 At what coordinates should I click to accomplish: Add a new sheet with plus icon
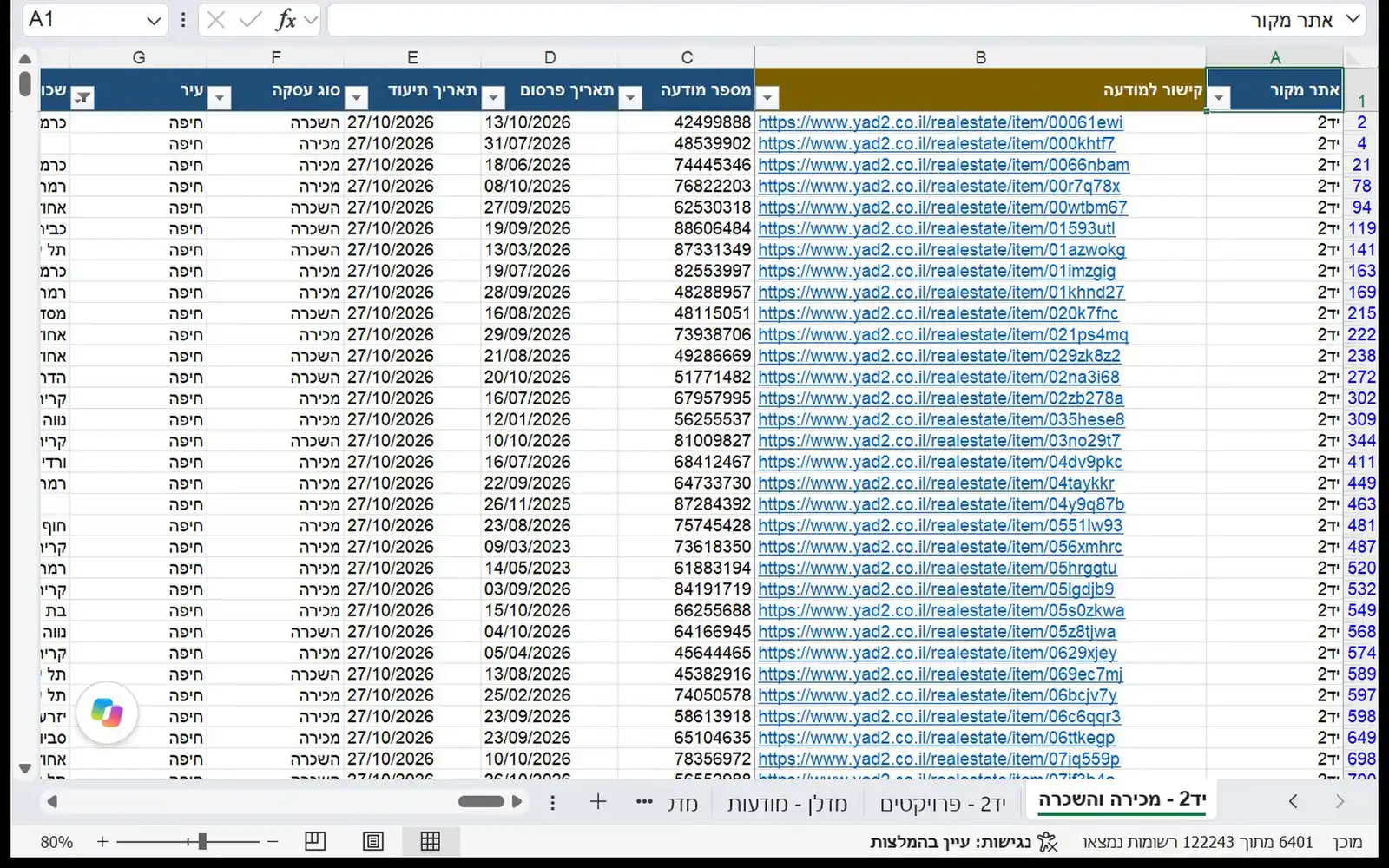598,802
